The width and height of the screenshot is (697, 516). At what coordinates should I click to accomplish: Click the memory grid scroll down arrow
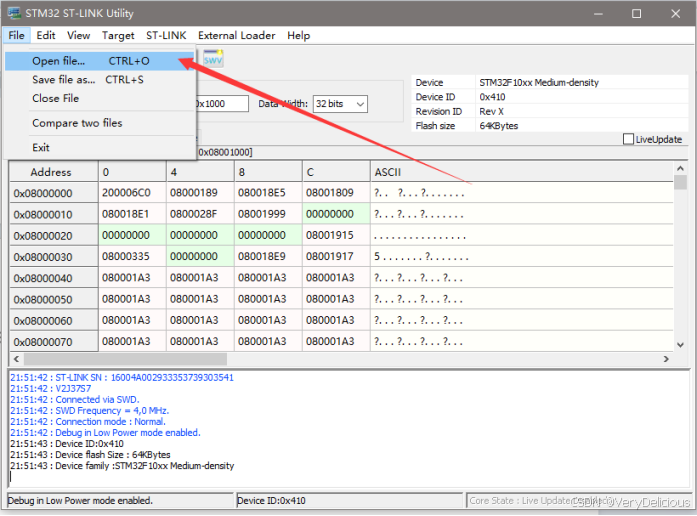[680, 345]
